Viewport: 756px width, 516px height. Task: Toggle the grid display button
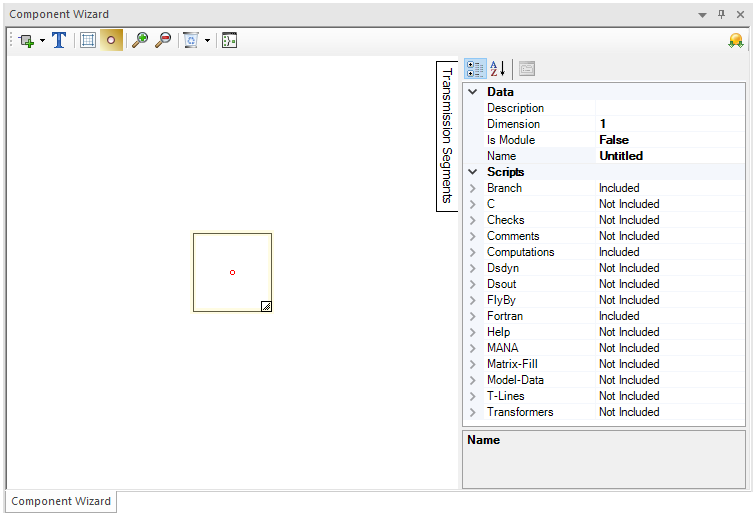click(88, 41)
